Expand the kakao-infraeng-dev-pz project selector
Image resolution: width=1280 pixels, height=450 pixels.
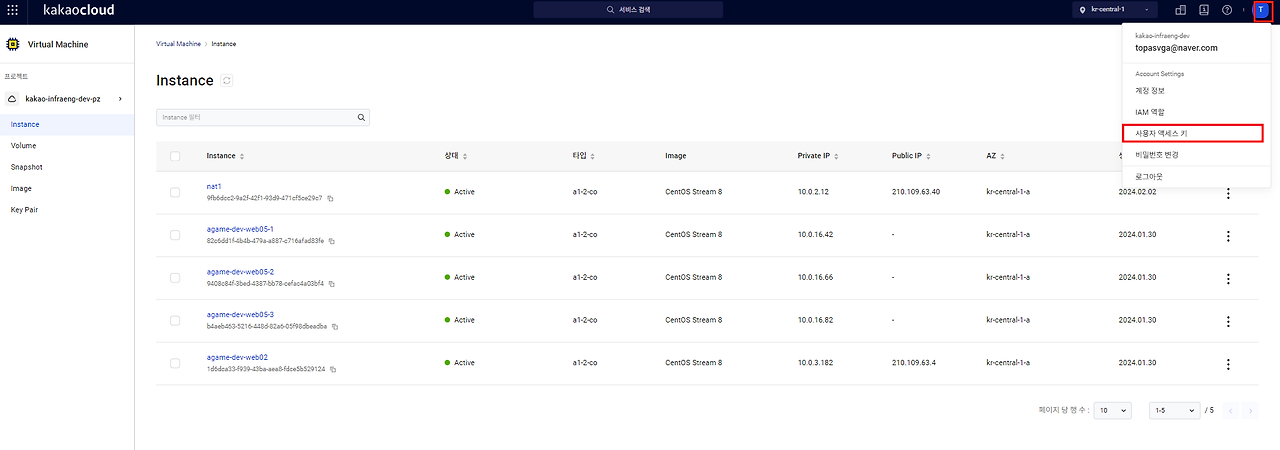67,99
